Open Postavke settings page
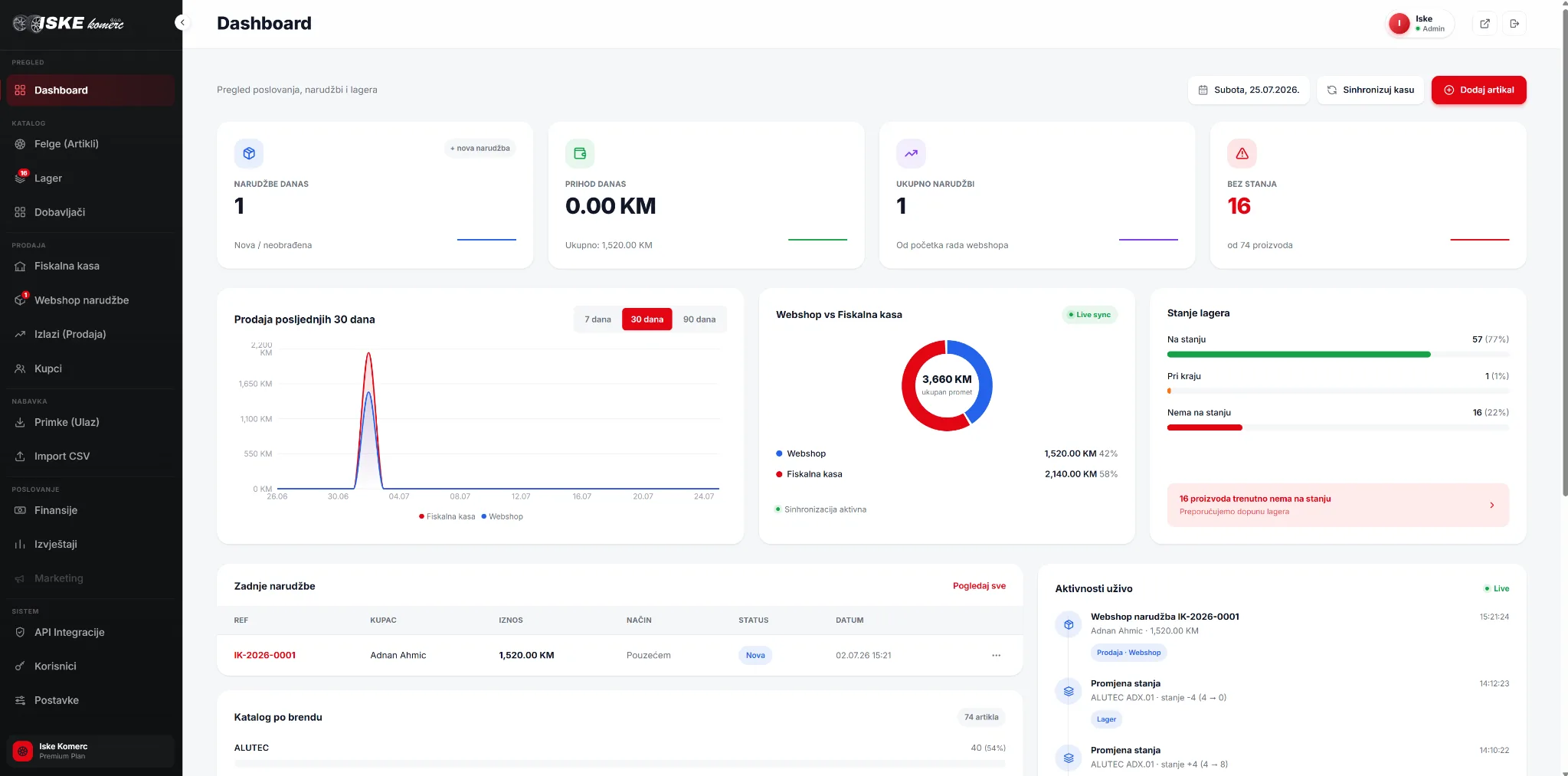This screenshot has height=776, width=1568. point(90,700)
